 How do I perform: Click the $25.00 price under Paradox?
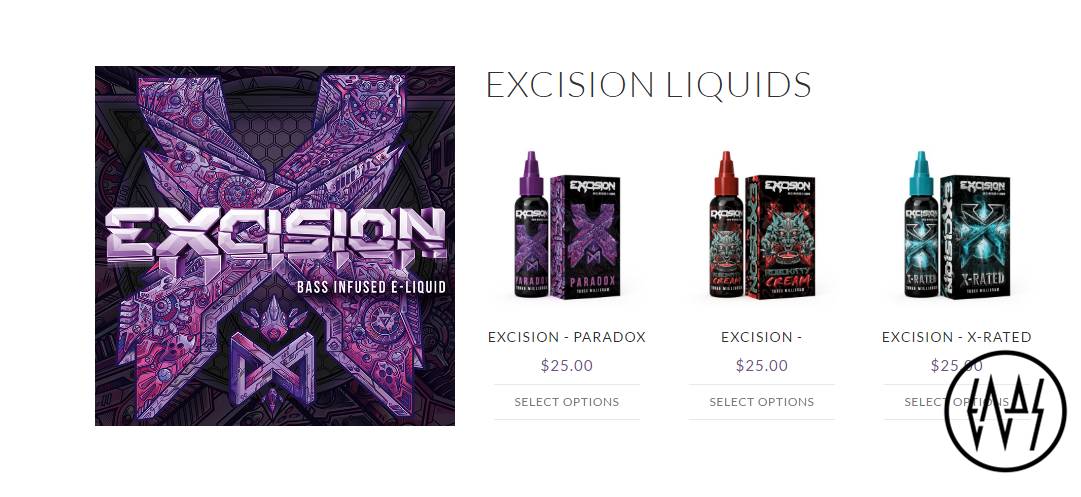(567, 365)
